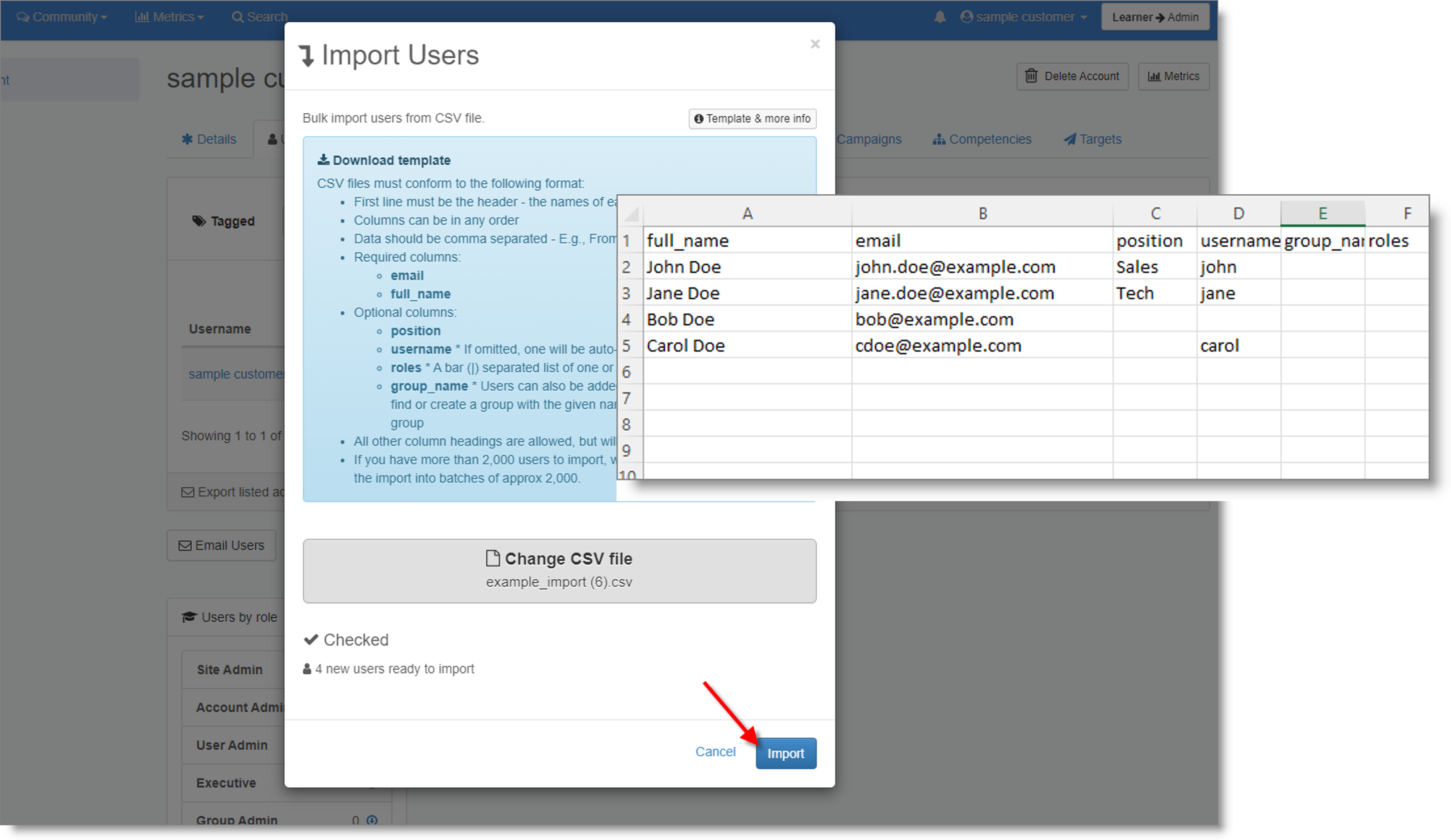Close the Import Users dialog

pos(815,44)
